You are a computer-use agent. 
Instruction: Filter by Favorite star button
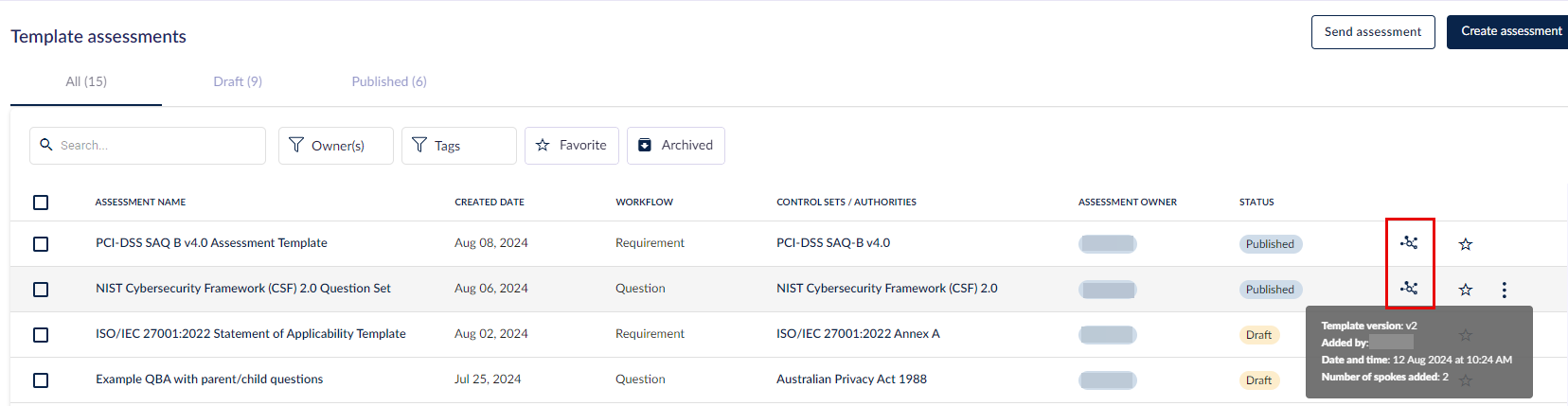(571, 146)
